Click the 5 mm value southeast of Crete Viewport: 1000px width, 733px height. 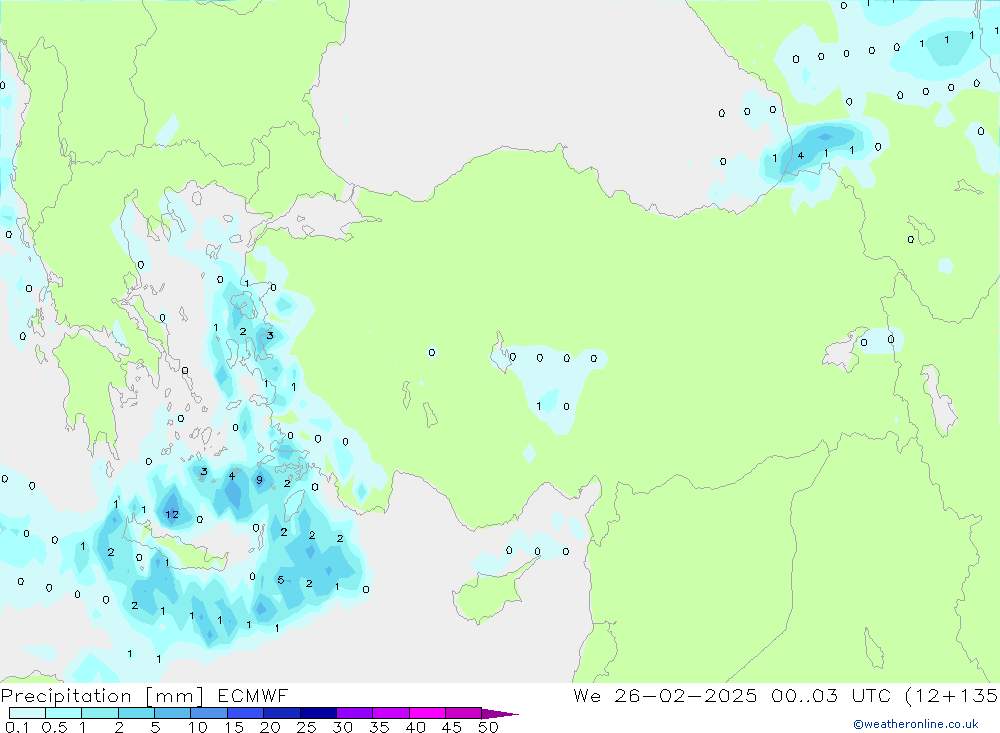(x=281, y=580)
